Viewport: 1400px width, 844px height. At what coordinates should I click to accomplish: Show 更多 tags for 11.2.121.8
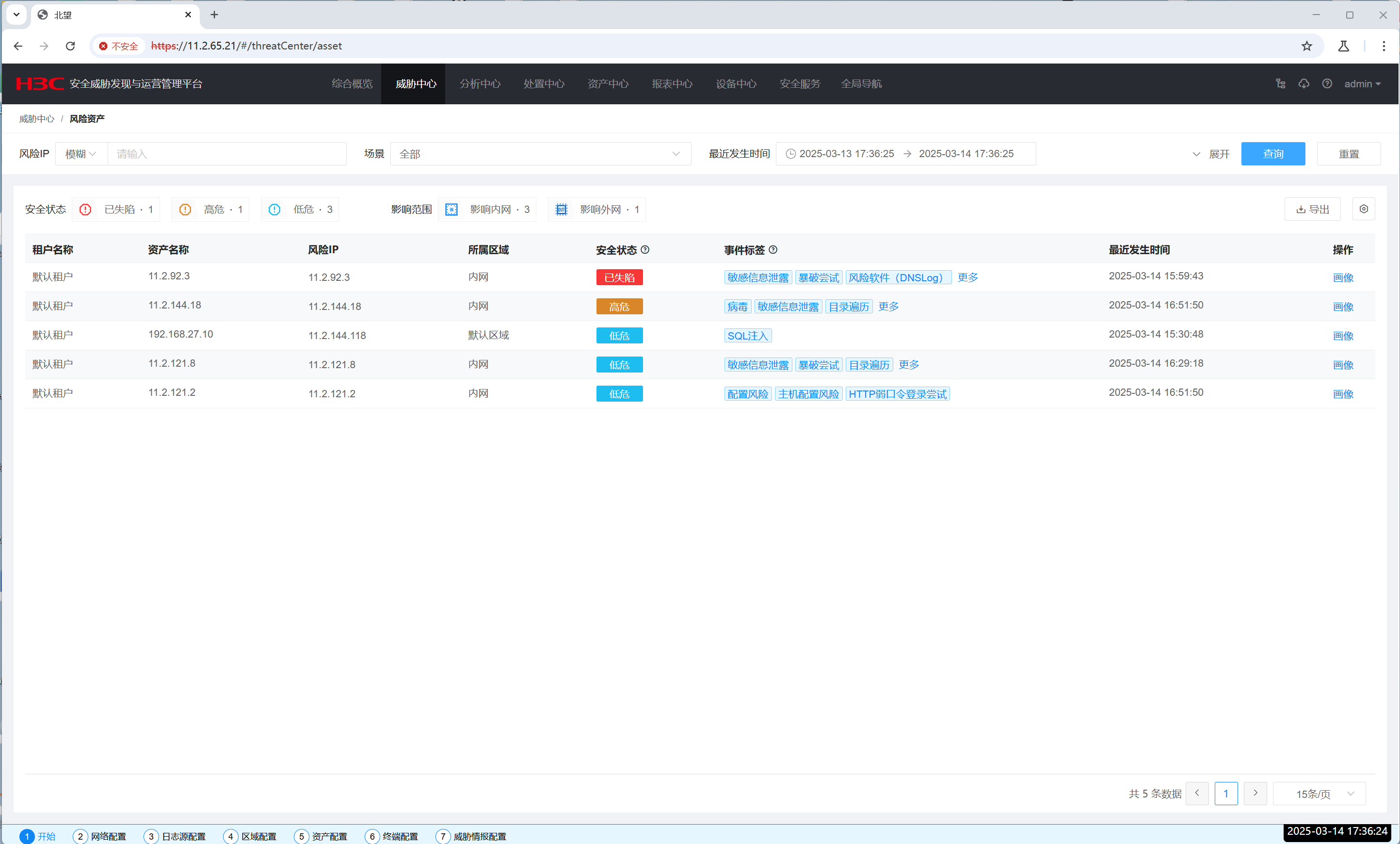tap(909, 364)
